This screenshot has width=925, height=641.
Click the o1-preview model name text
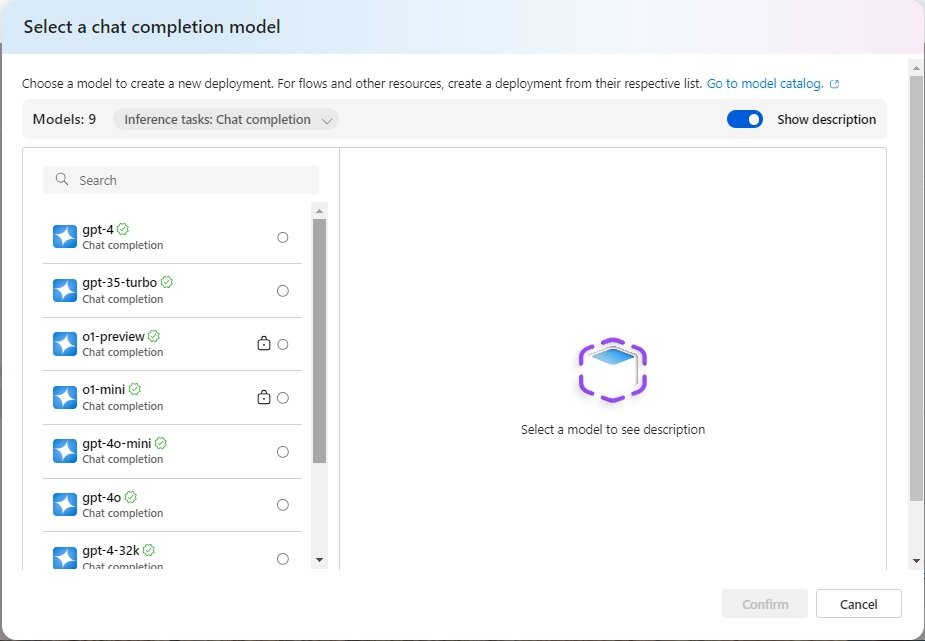point(113,336)
